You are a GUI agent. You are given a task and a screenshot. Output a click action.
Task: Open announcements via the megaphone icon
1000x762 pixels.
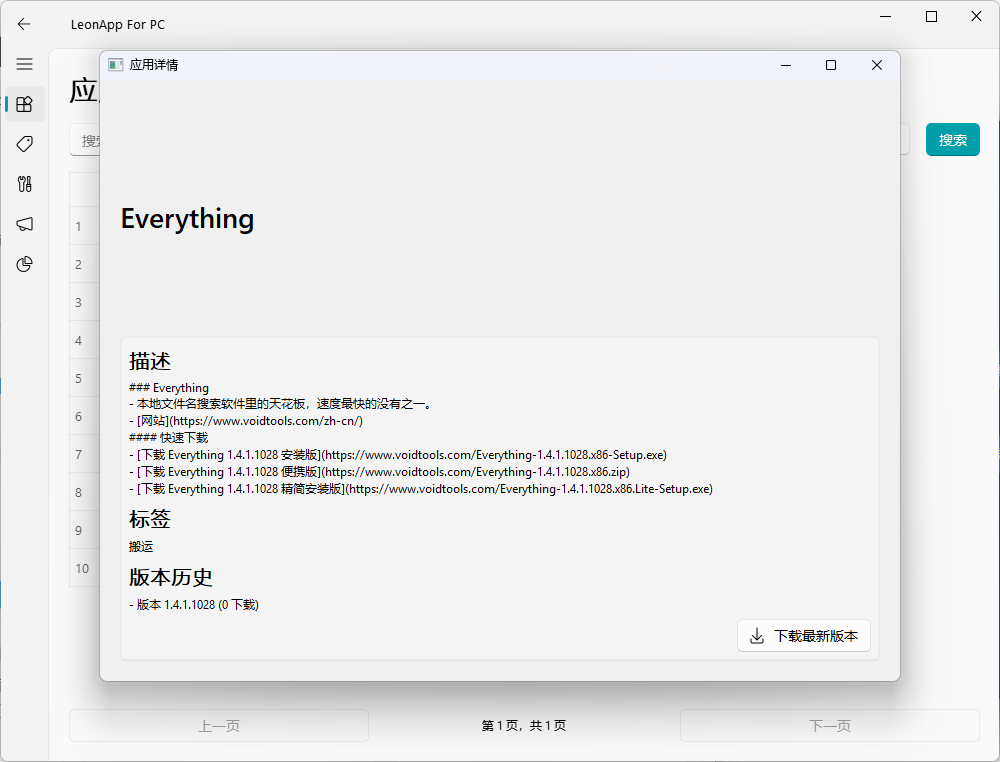click(24, 224)
